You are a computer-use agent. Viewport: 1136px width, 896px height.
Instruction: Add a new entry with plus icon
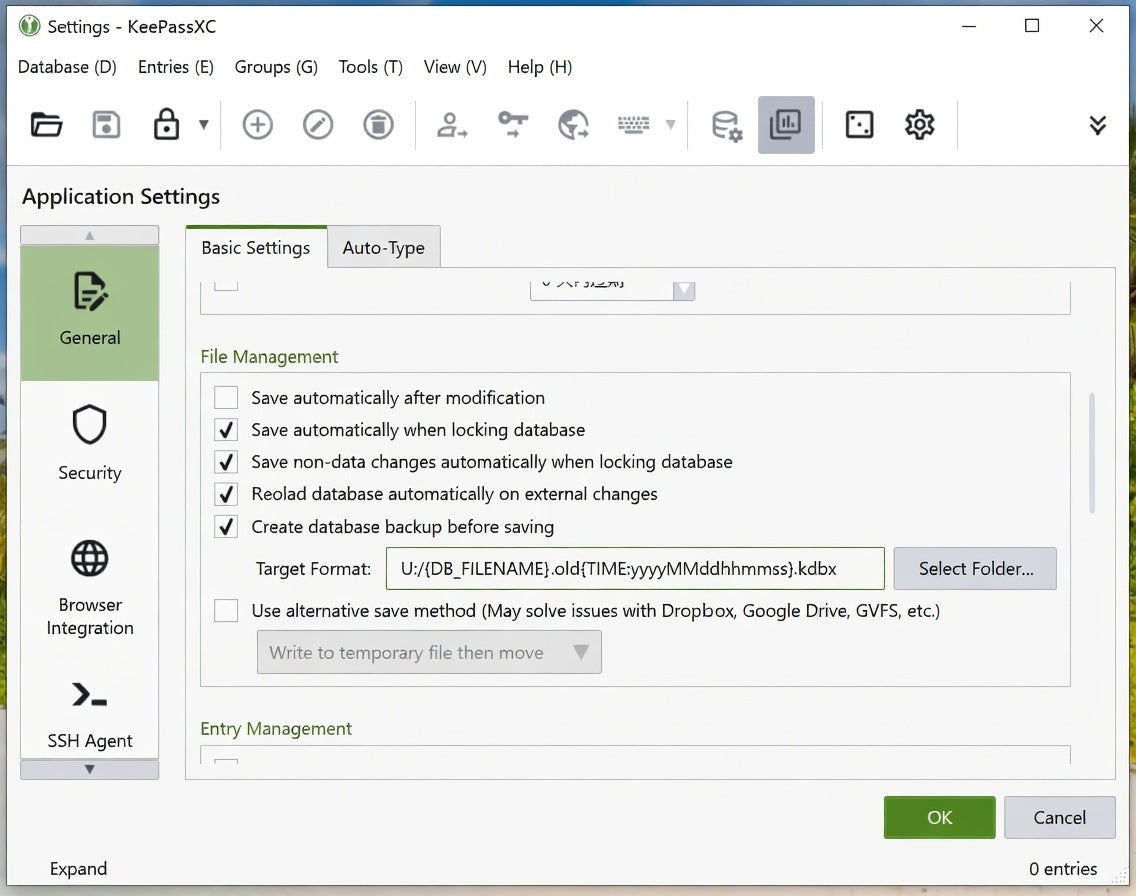[257, 125]
